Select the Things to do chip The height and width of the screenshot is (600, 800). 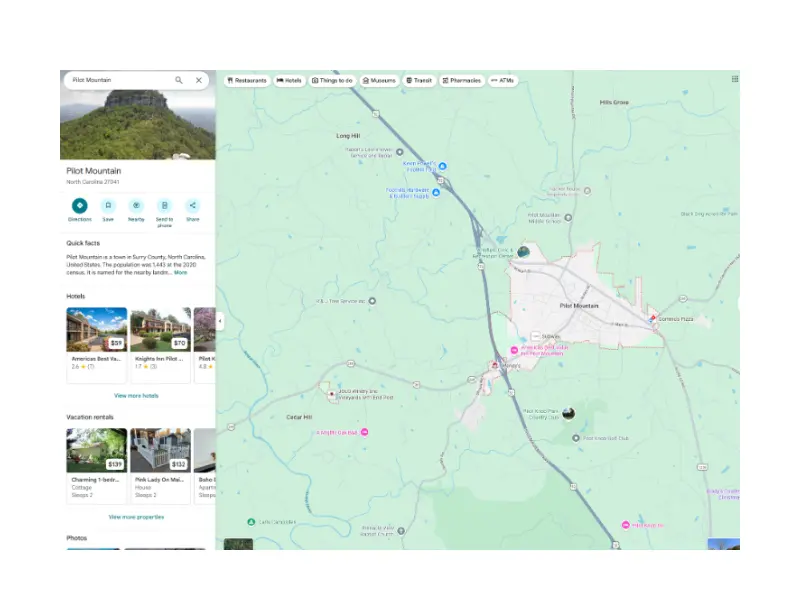[333, 80]
